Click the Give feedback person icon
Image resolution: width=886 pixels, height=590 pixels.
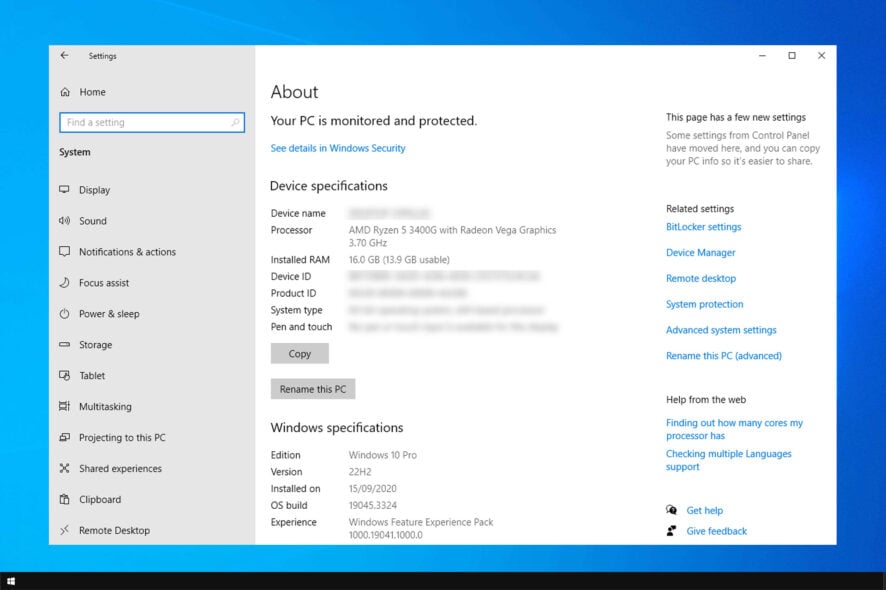pyautogui.click(x=671, y=531)
